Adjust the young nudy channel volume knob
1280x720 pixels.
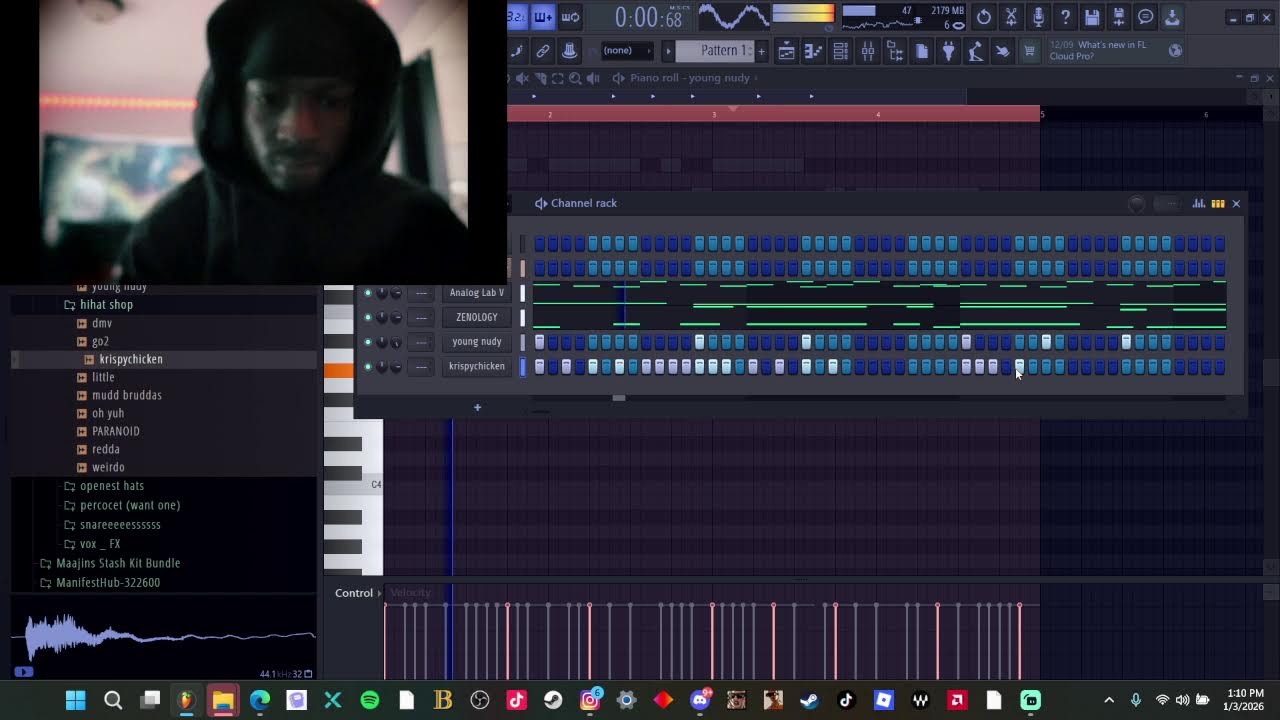point(396,342)
